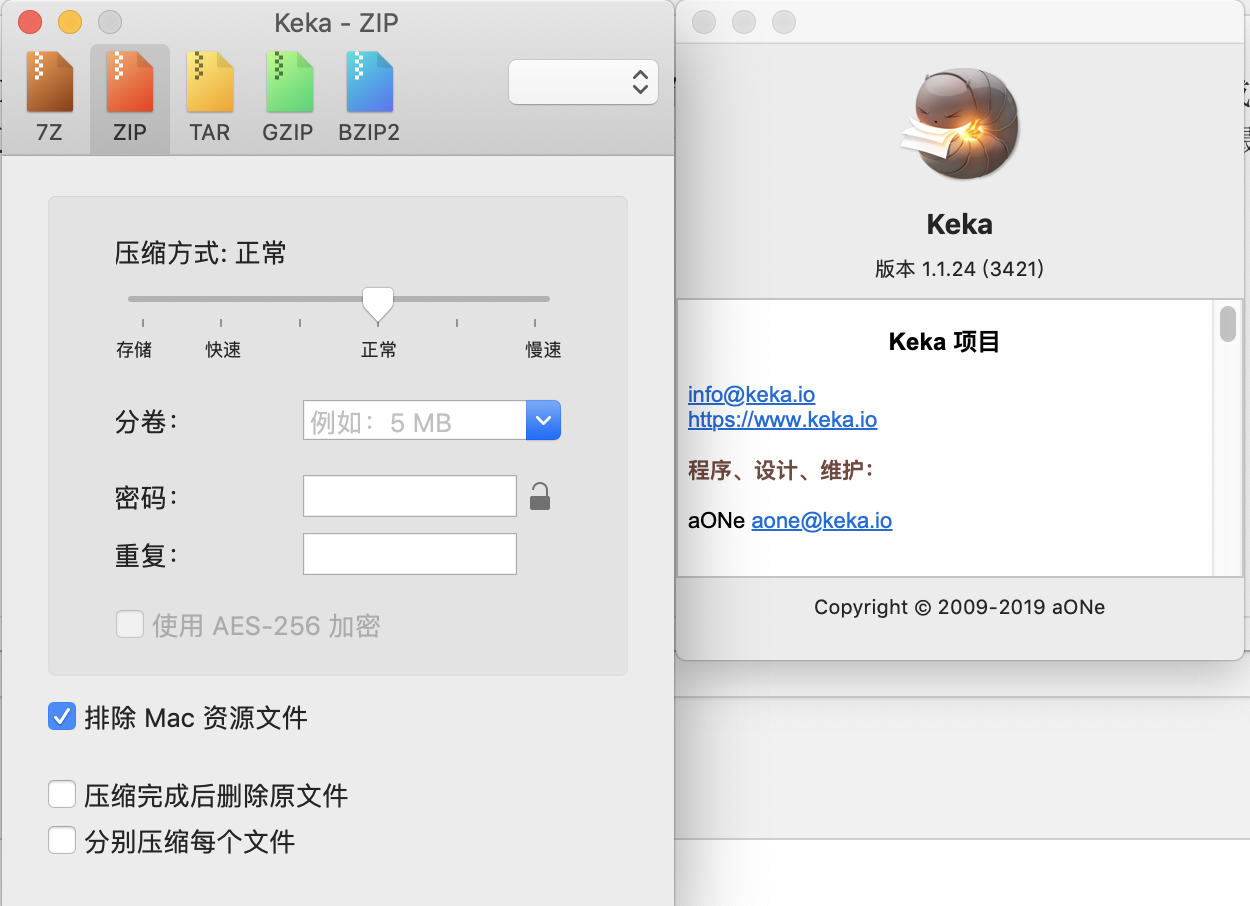Enable 压缩完成后删除原文件 checkbox
Screen dimensions: 1250x906
click(x=62, y=795)
